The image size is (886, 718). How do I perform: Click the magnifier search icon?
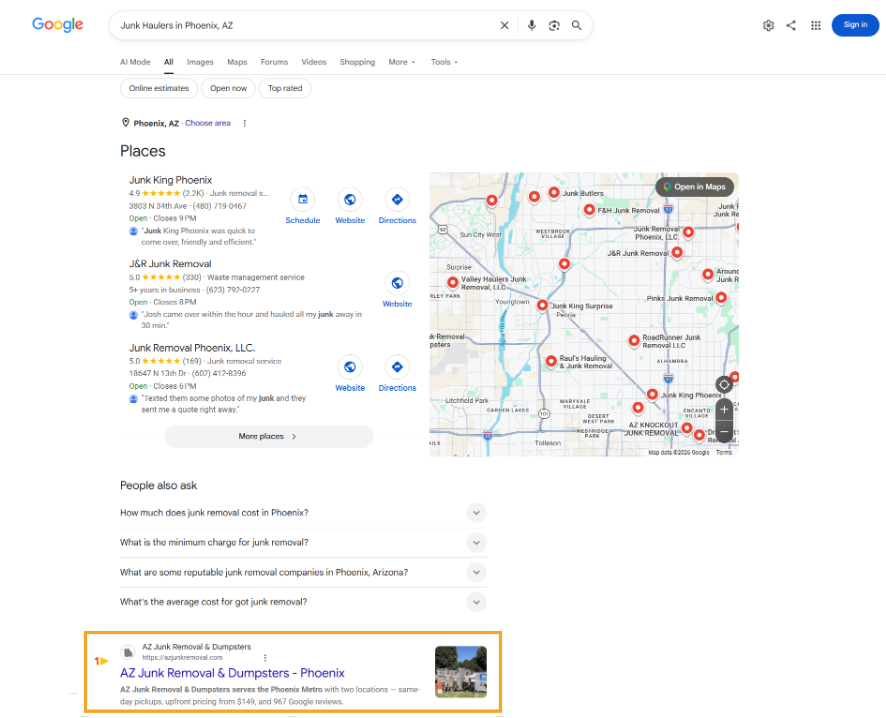[x=576, y=25]
